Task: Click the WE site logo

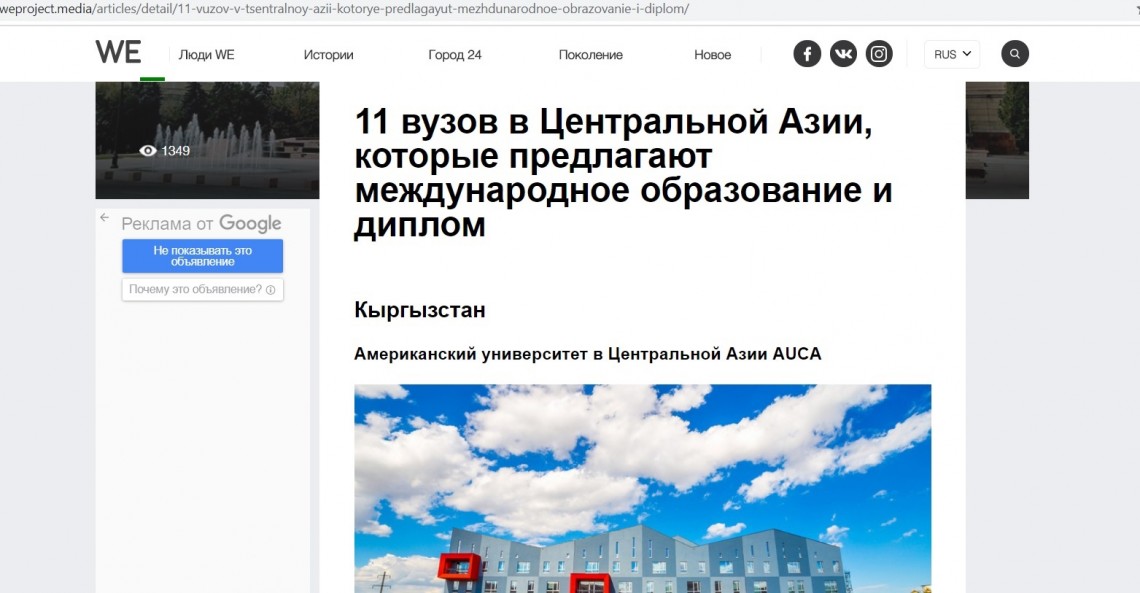Action: 118,53
